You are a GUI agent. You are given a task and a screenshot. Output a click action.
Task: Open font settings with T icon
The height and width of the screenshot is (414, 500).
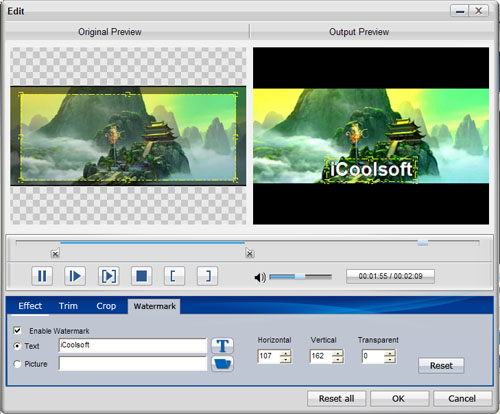pos(222,346)
